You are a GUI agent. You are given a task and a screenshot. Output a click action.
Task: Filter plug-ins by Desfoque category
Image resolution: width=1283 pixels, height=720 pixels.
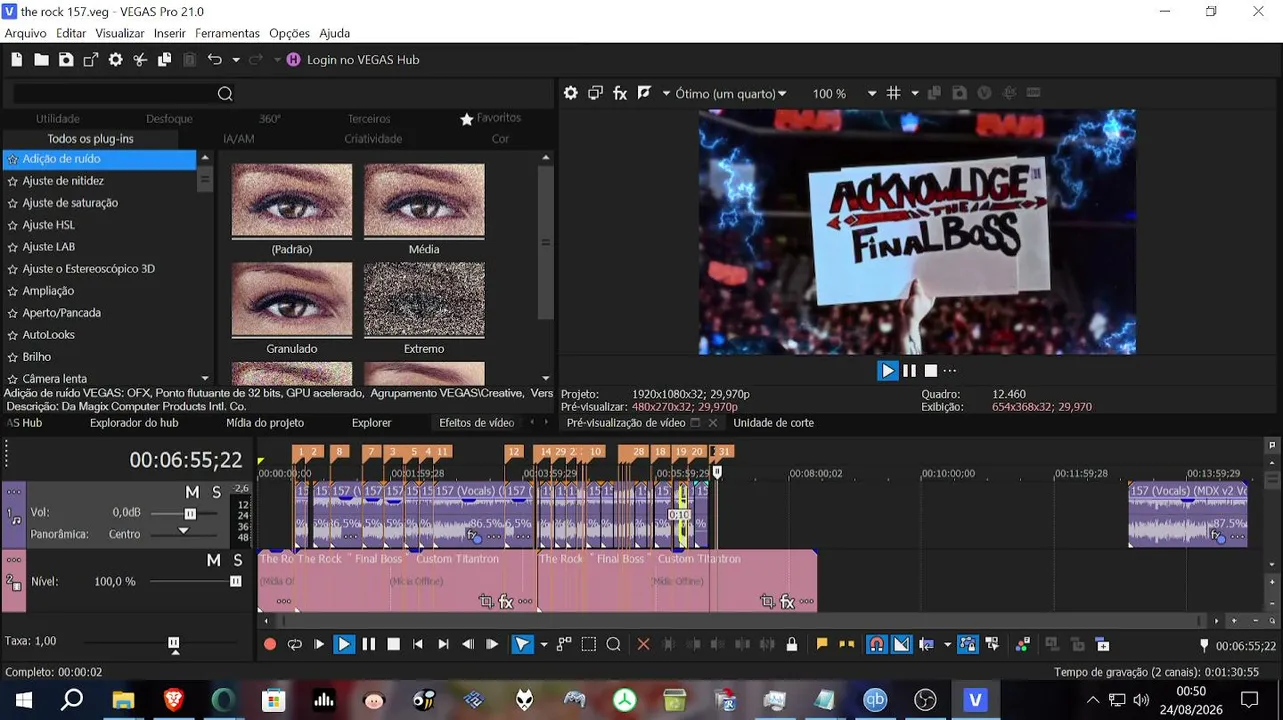tap(169, 119)
